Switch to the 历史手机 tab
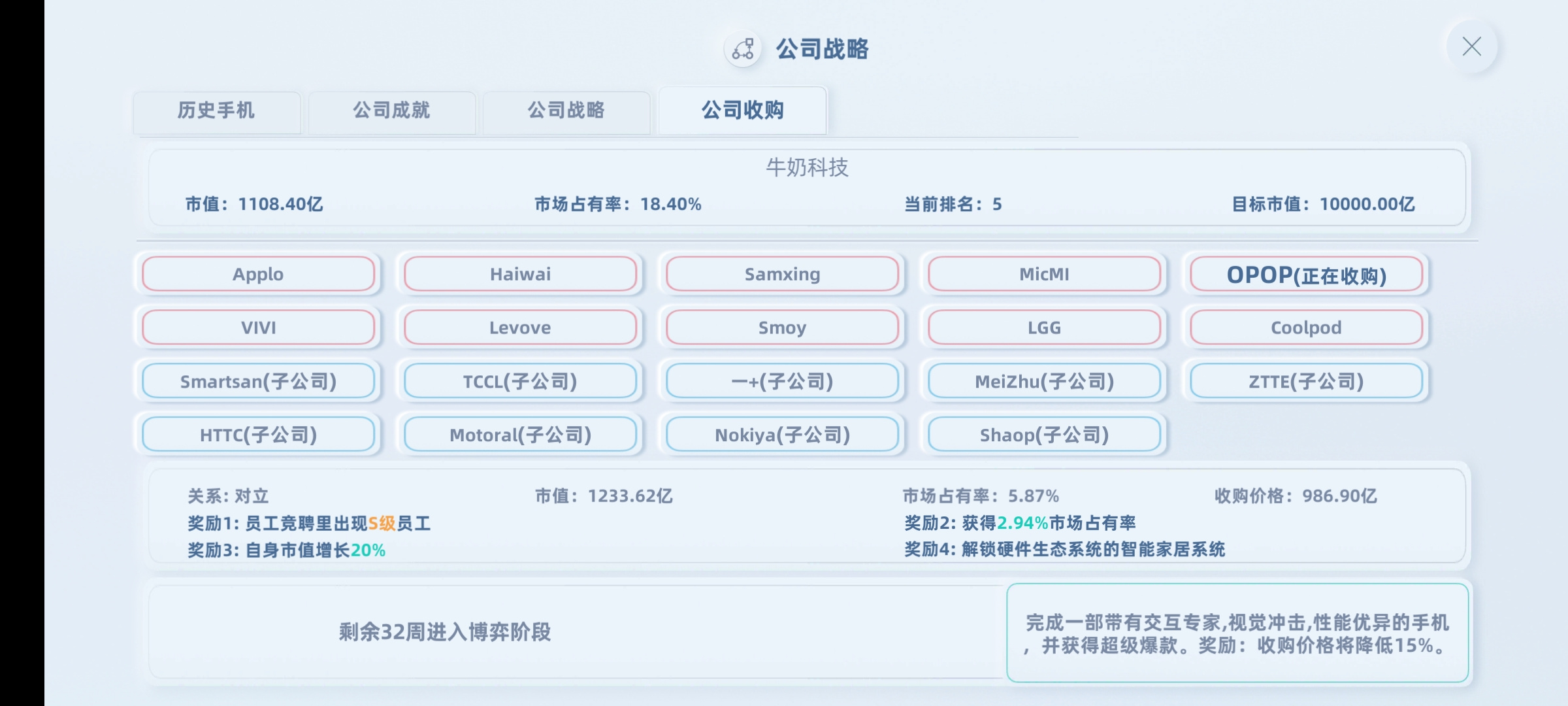 coord(216,111)
